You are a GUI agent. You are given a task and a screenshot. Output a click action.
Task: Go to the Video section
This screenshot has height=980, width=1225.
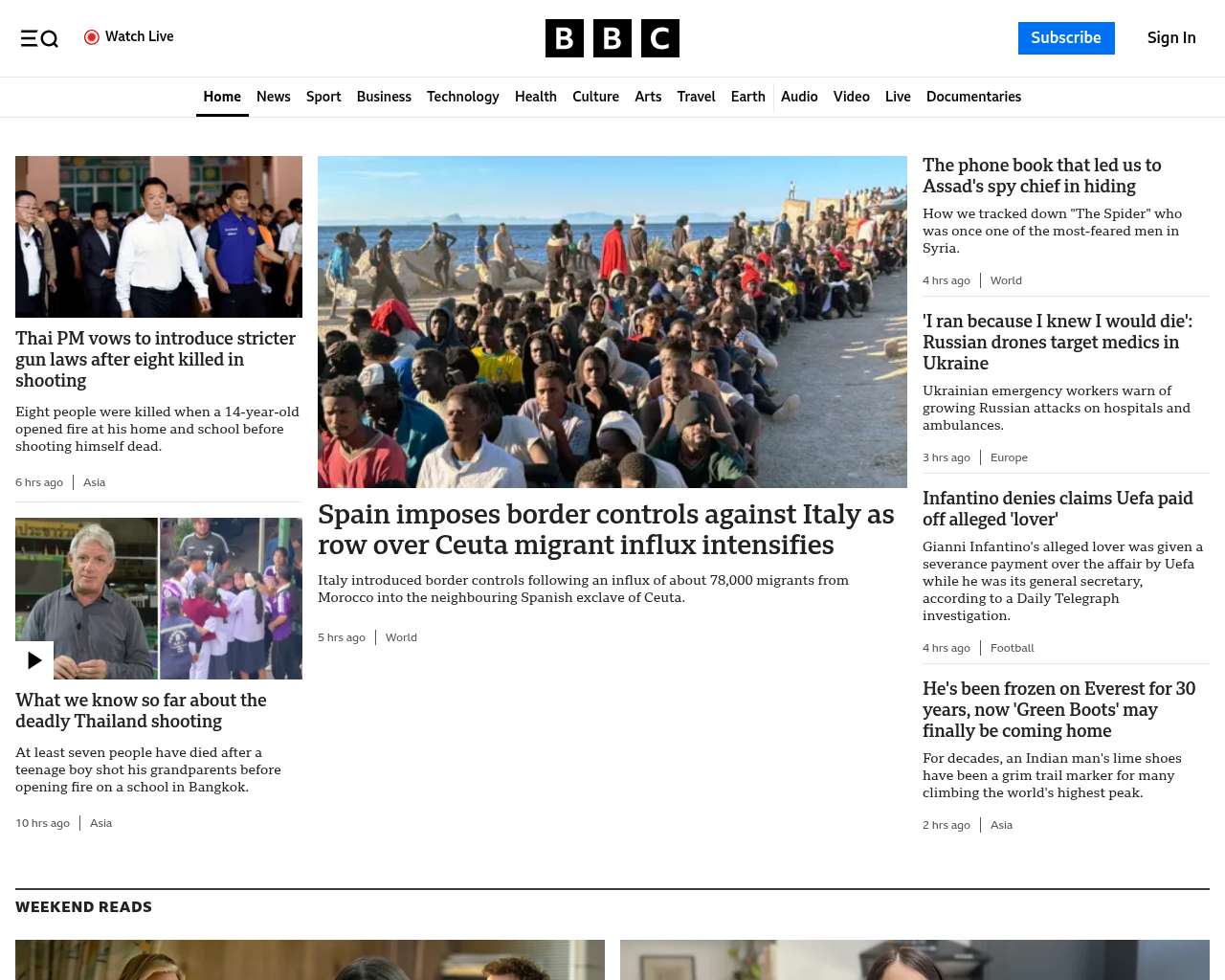[x=852, y=97]
